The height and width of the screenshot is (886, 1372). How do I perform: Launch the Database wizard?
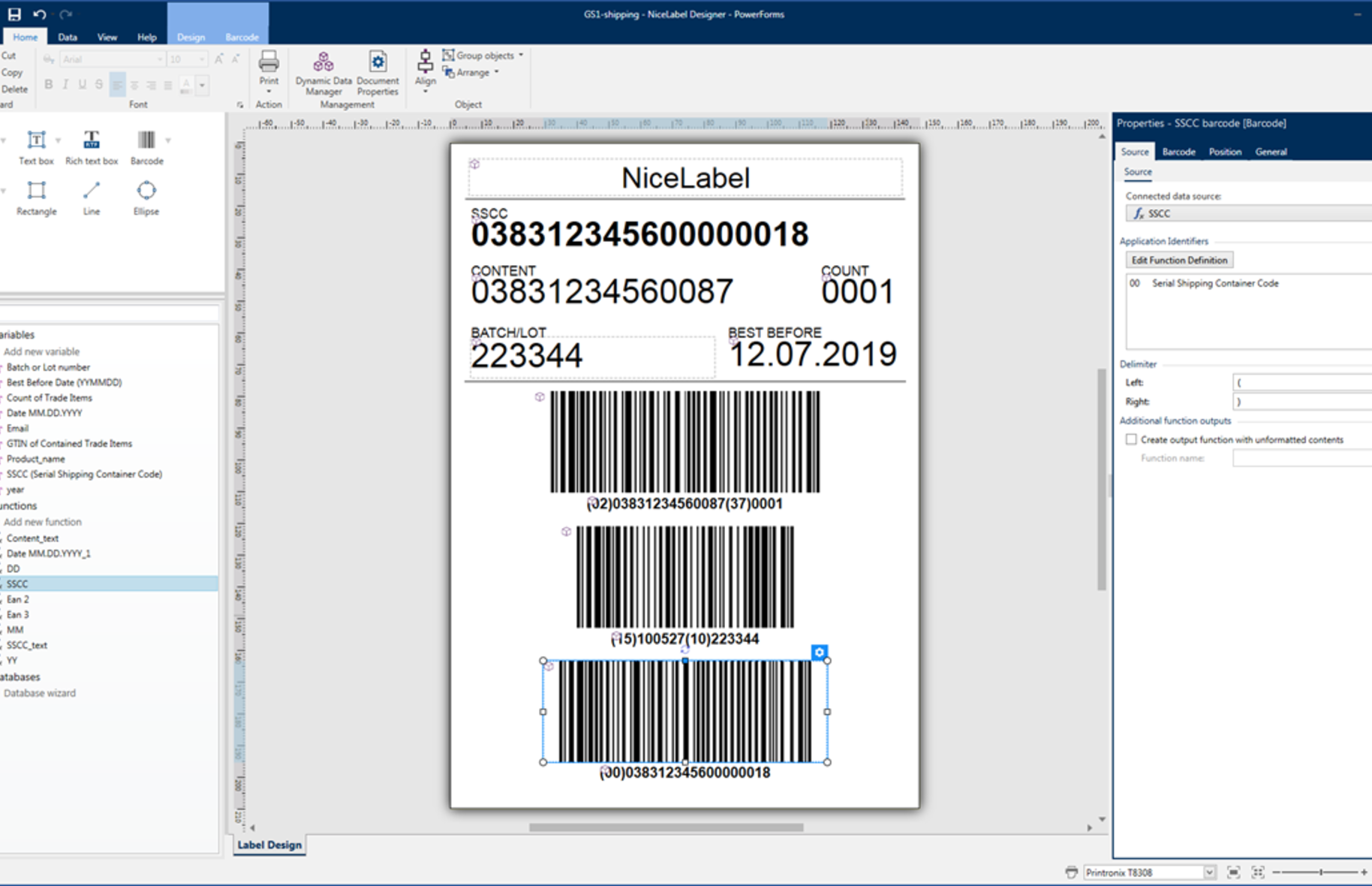pyautogui.click(x=40, y=692)
